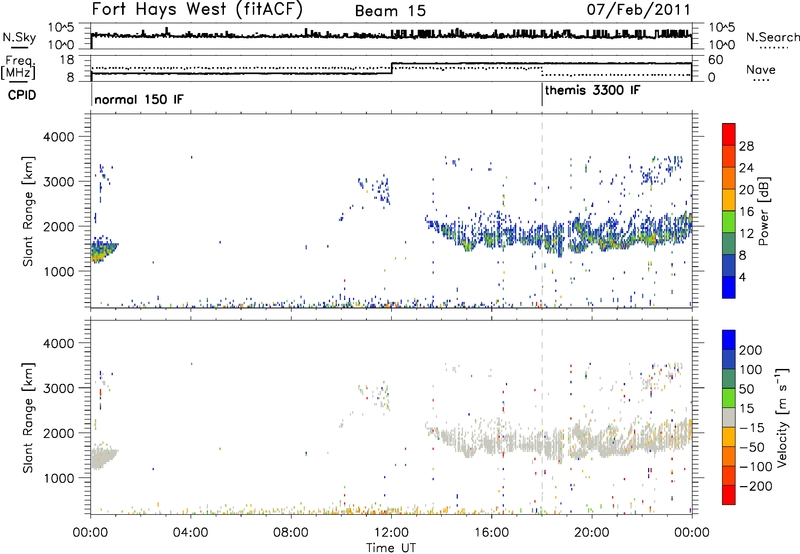
Task: Click the blue top of Velocity colorbar
Action: [729, 340]
